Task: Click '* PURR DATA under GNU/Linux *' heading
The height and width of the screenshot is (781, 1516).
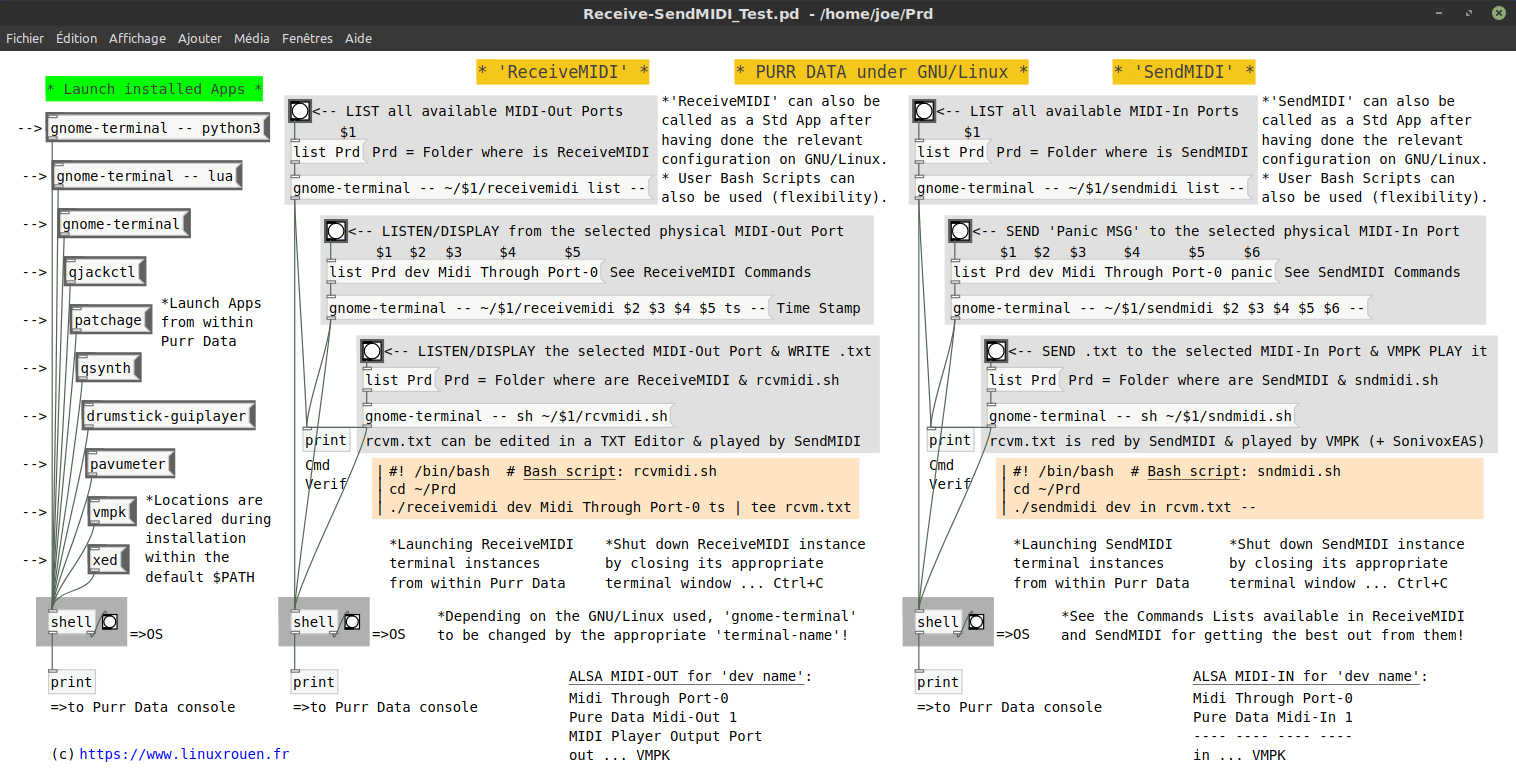Action: click(881, 72)
